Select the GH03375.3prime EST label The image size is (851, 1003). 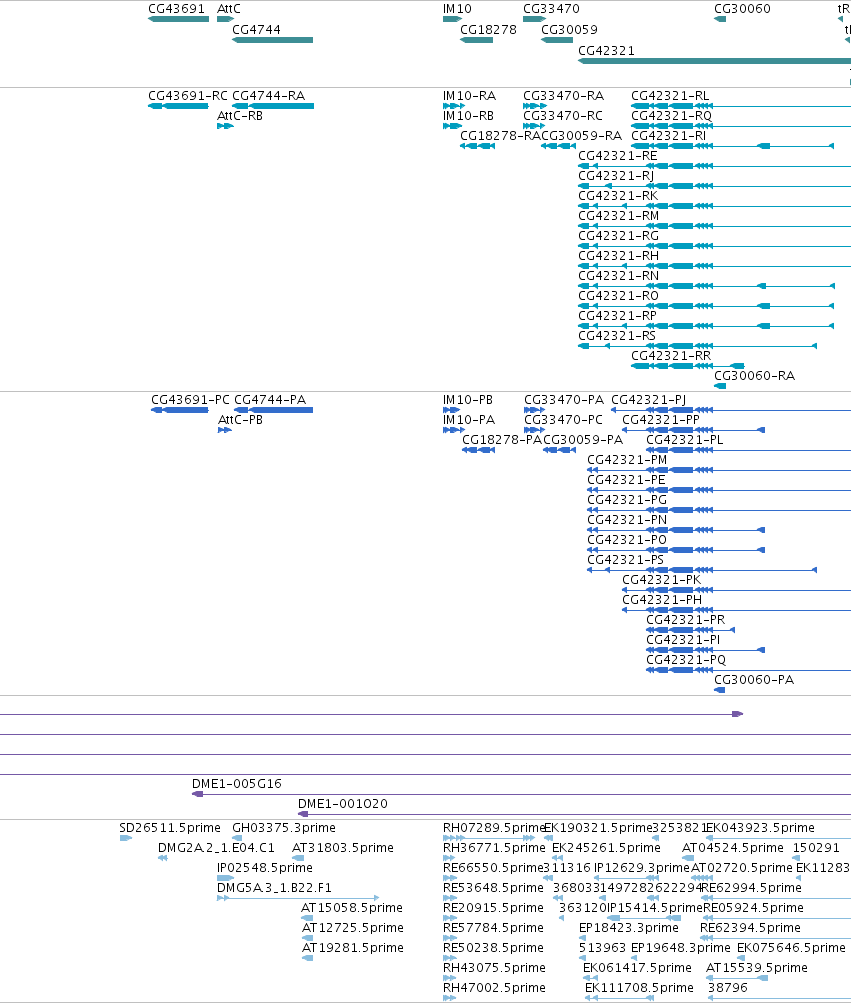283,828
